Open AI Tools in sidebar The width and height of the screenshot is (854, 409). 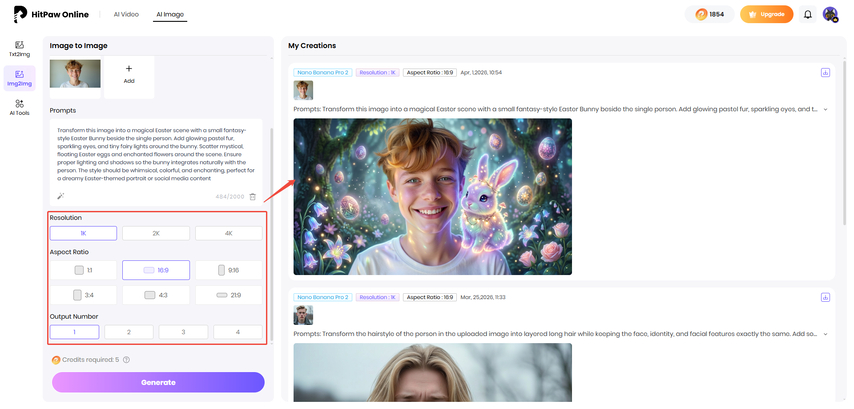click(x=19, y=107)
